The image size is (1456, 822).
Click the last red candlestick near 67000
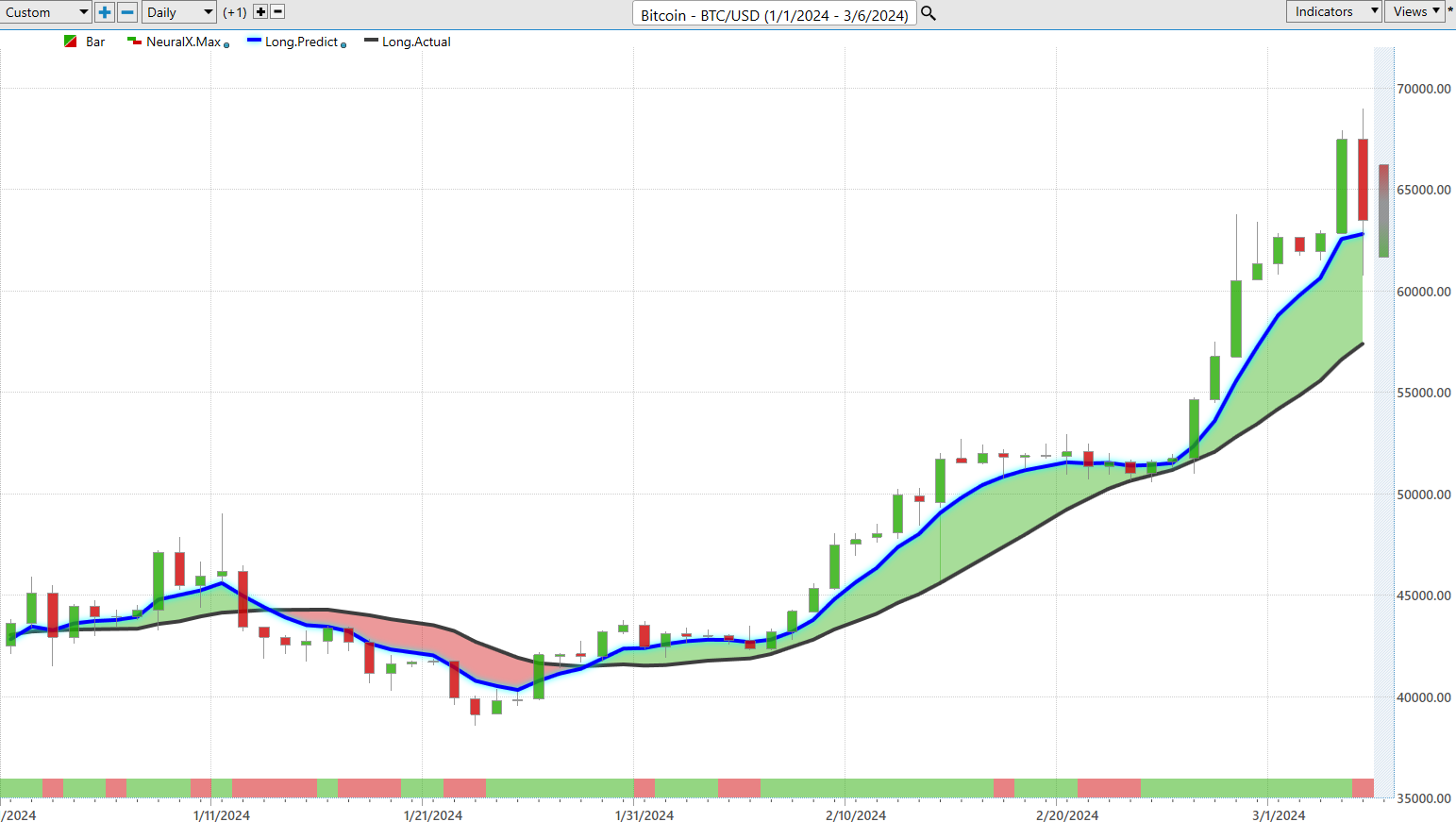click(1363, 179)
